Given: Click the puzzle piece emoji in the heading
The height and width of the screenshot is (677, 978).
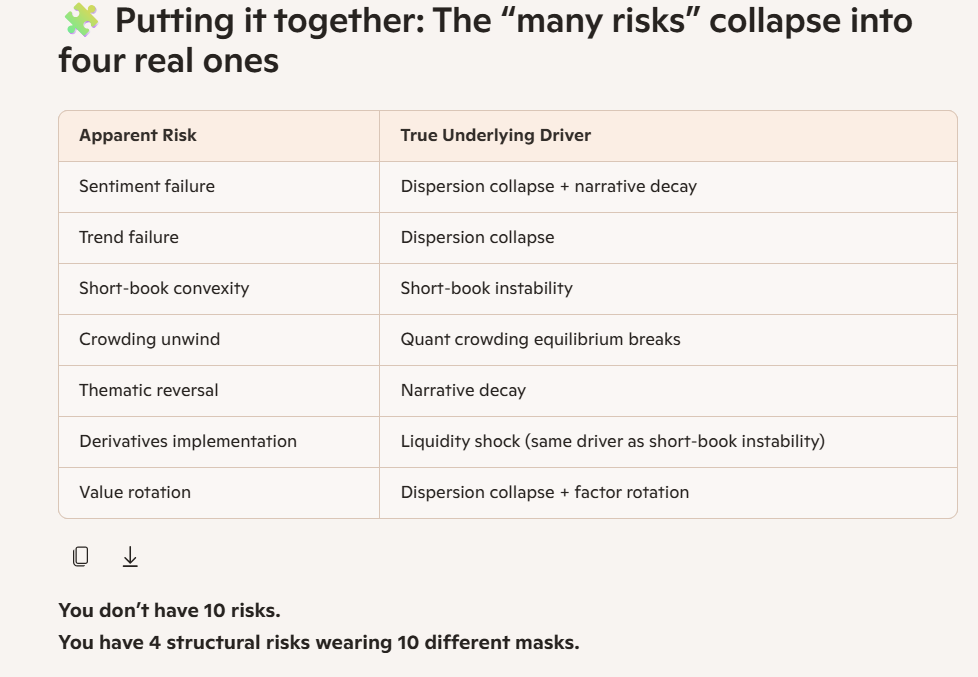Looking at the screenshot, I should 81,21.
